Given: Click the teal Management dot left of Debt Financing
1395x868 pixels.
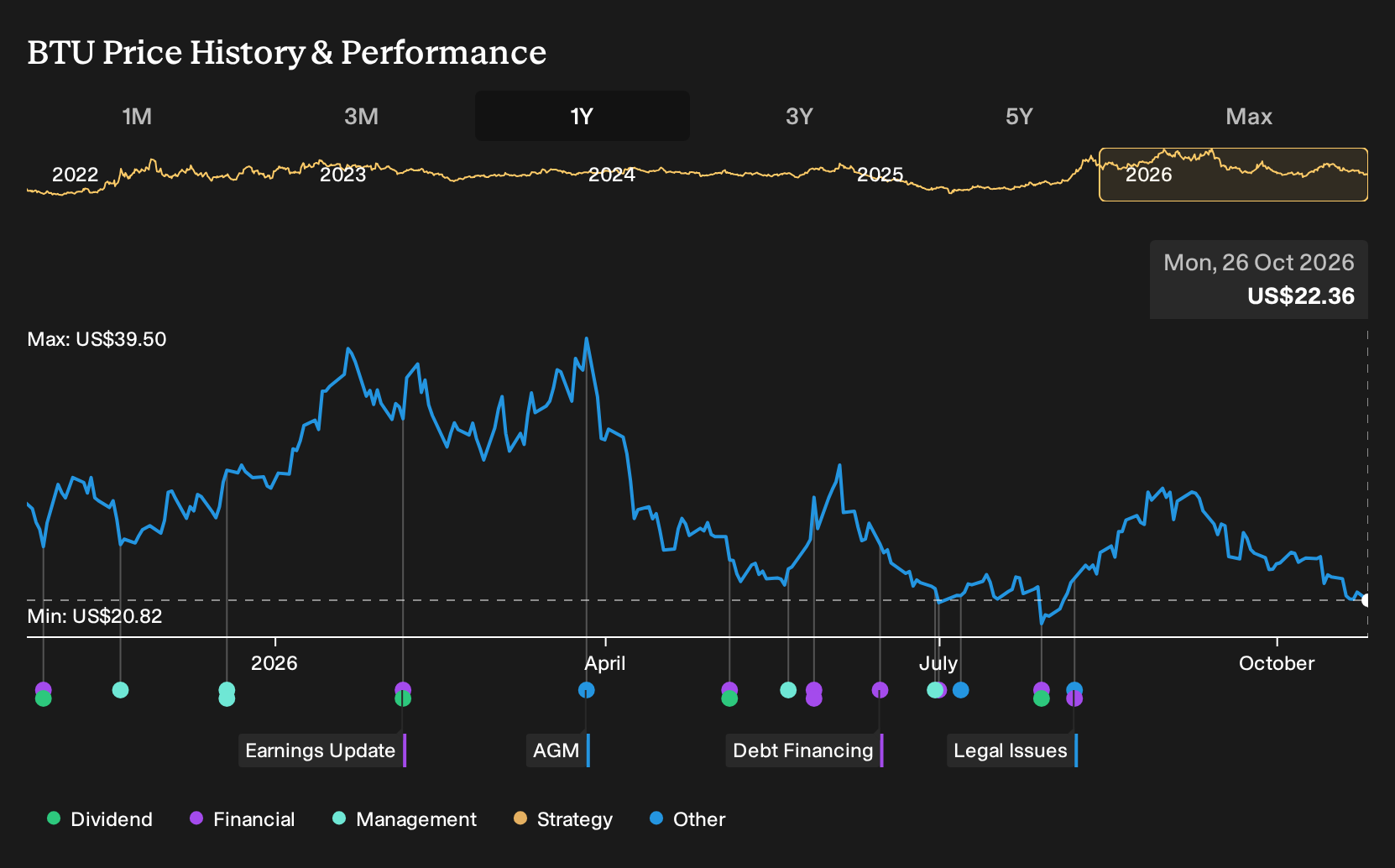Looking at the screenshot, I should pyautogui.click(x=788, y=690).
